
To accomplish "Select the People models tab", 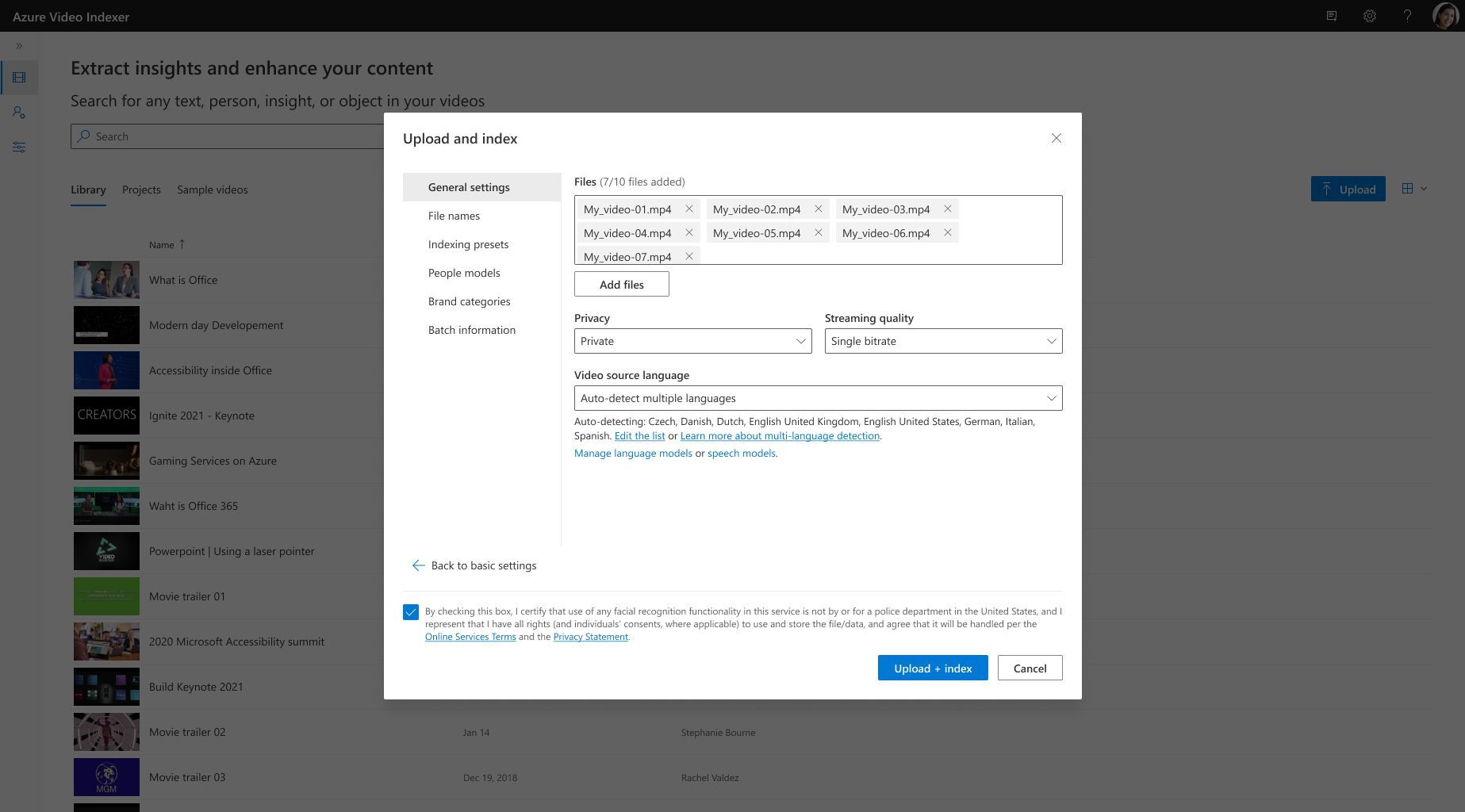I will (x=481, y=273).
